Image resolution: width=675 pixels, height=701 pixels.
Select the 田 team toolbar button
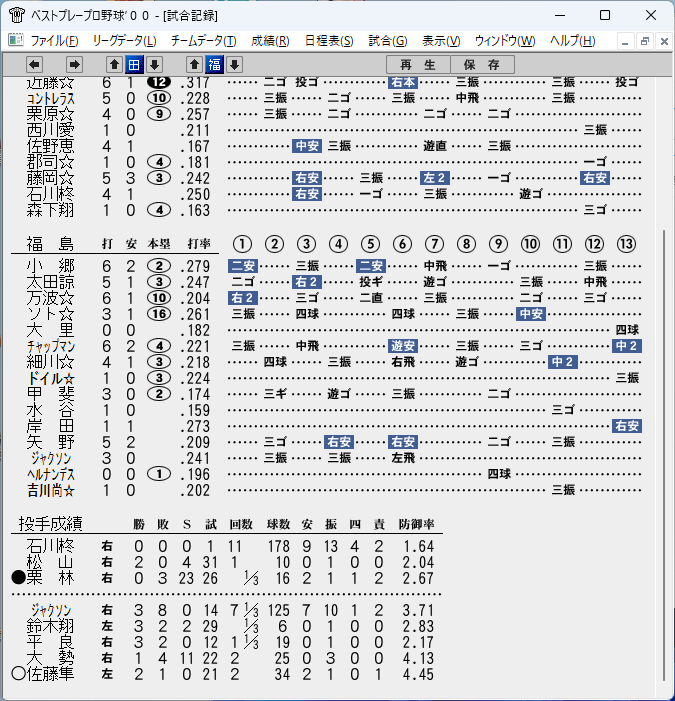pos(134,65)
